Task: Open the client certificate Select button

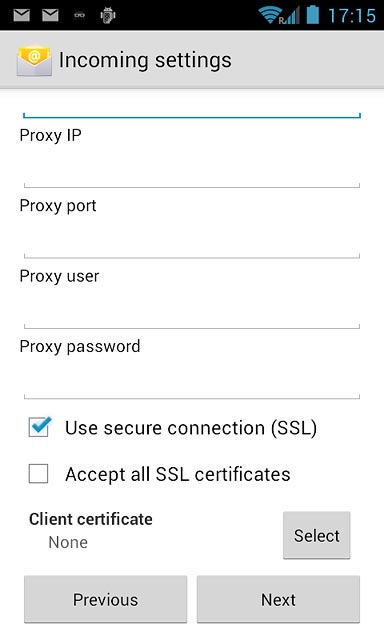Action: (x=317, y=535)
